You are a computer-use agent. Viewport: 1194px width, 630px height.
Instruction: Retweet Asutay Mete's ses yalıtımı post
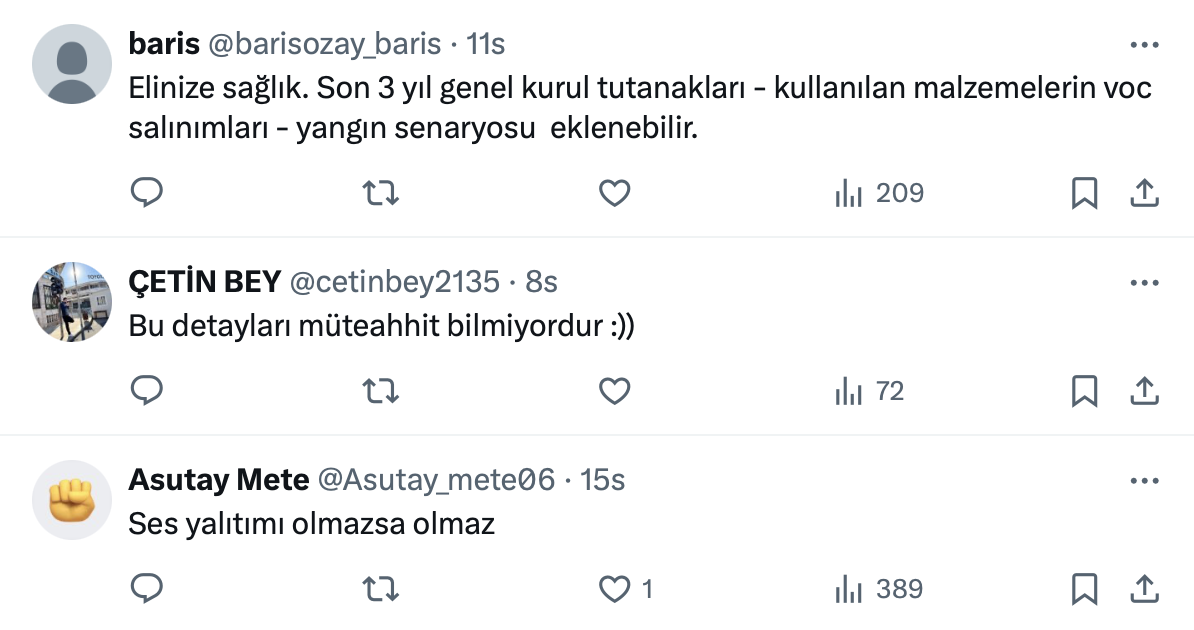tap(379, 589)
